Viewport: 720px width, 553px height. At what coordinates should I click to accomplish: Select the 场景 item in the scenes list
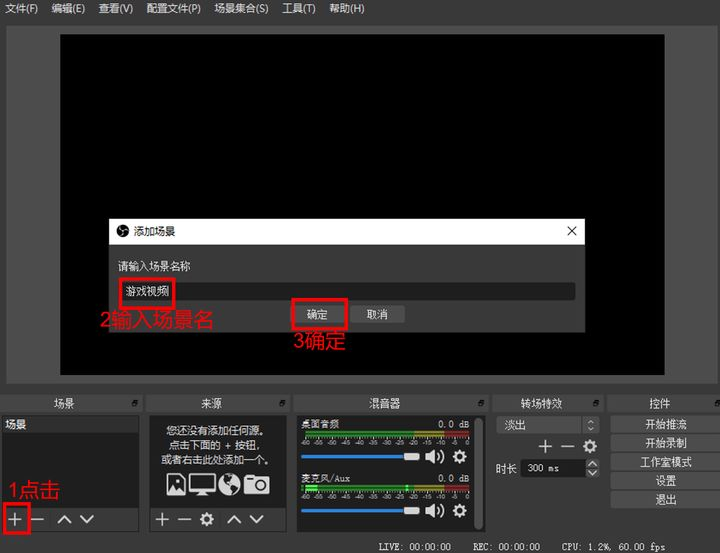click(x=70, y=424)
